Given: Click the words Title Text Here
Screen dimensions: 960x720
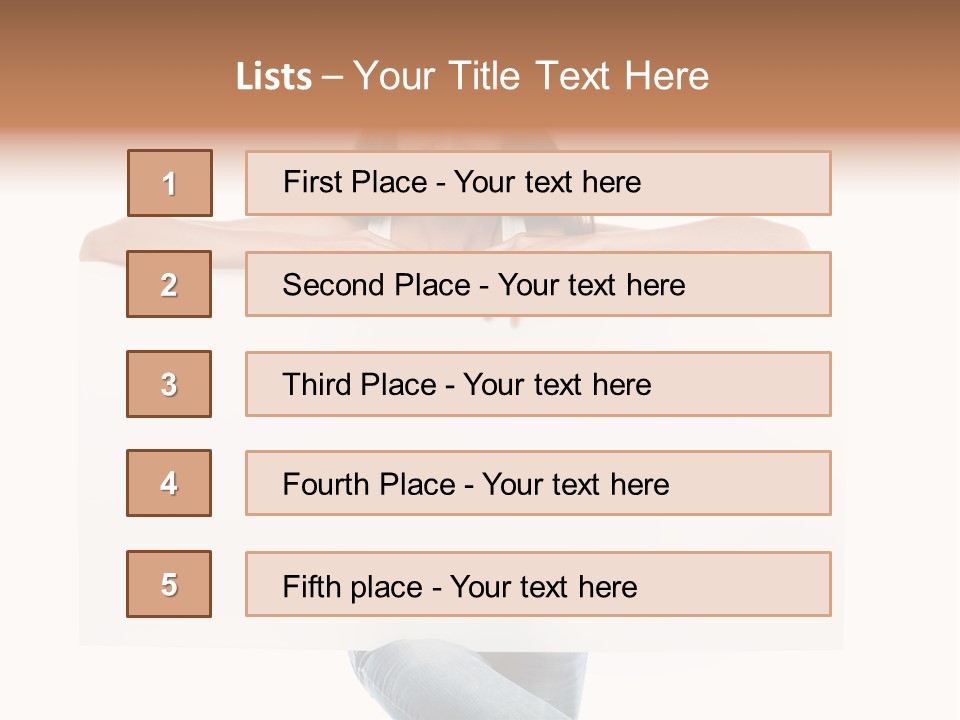Looking at the screenshot, I should tap(579, 76).
